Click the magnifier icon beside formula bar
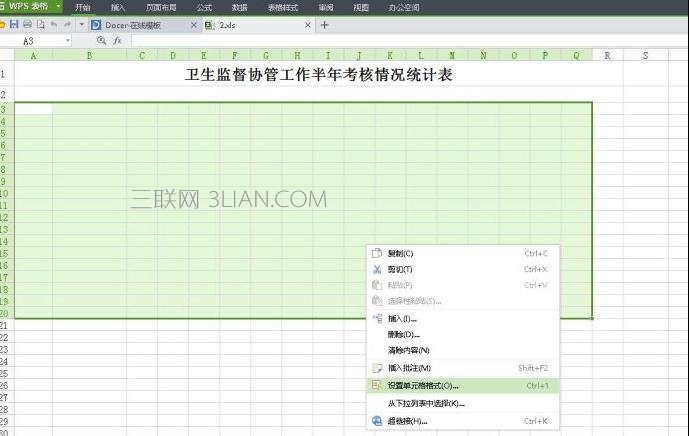The height and width of the screenshot is (436, 689). point(102,41)
